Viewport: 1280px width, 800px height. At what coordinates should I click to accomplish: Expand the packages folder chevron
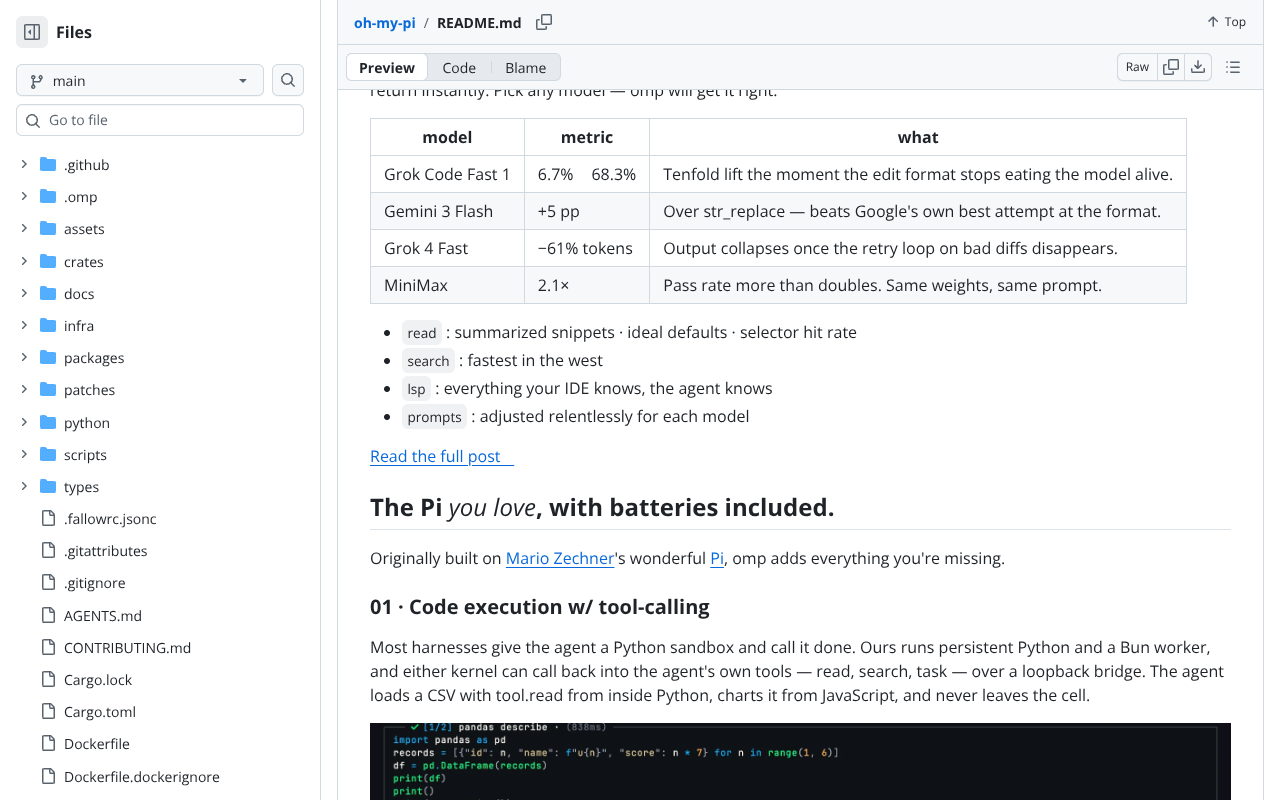click(24, 357)
